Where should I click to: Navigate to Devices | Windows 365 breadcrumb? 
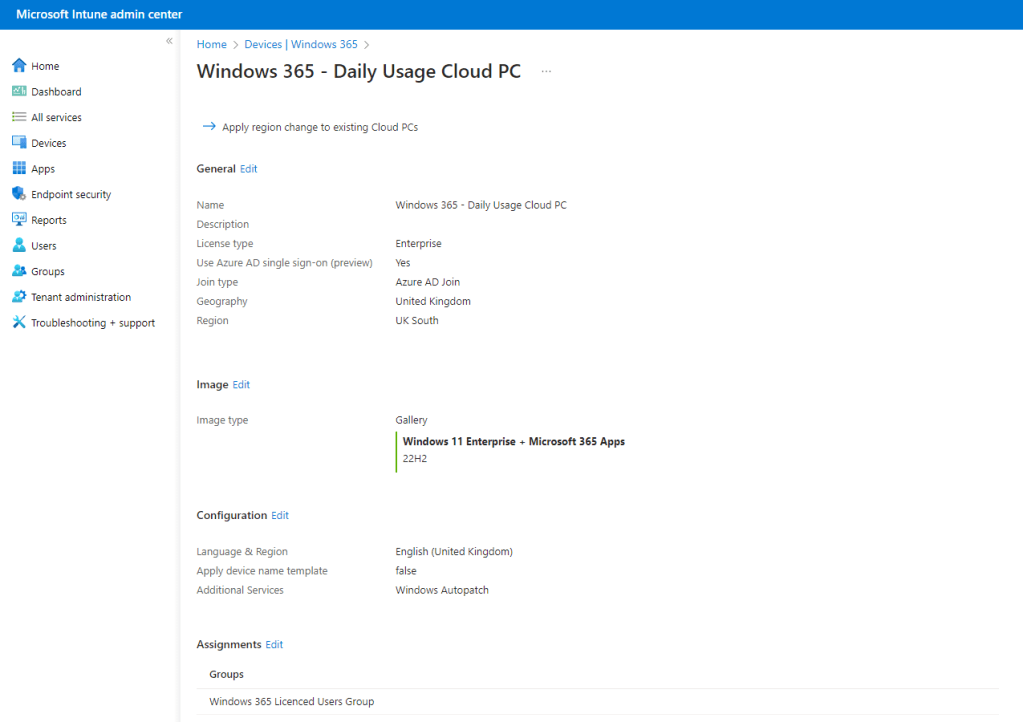pyautogui.click(x=300, y=45)
